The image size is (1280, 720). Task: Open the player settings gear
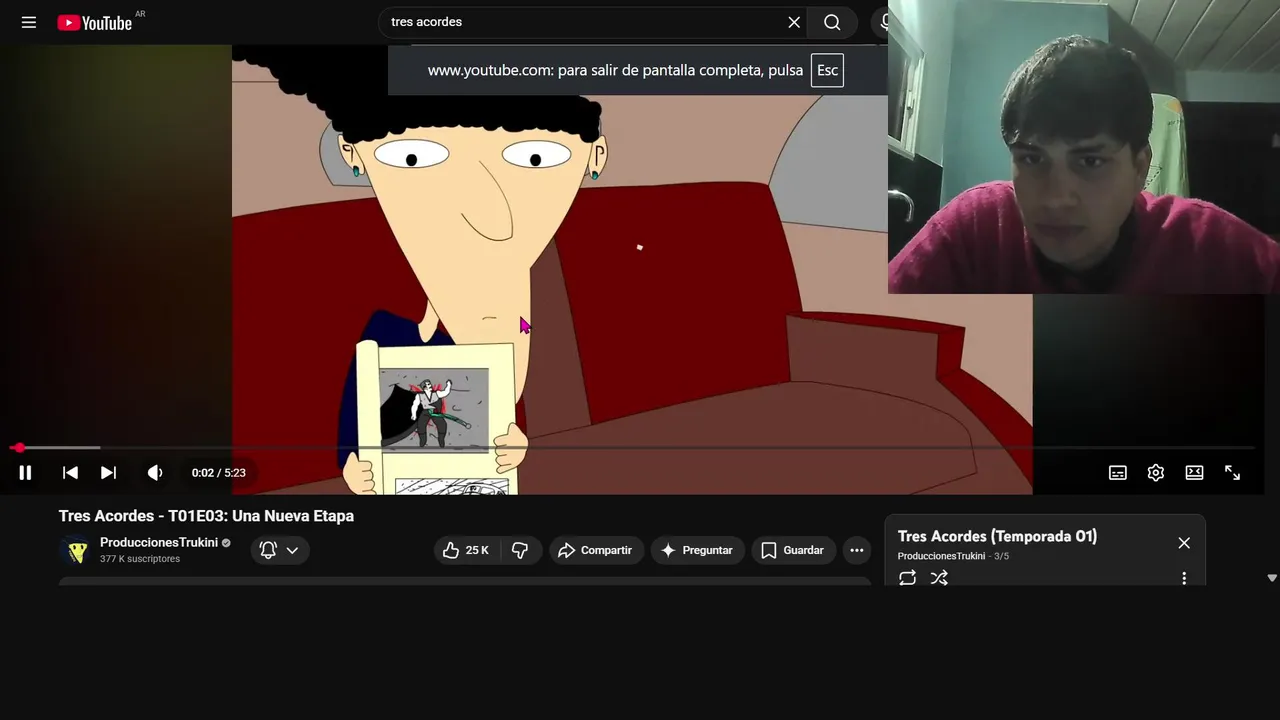pos(1156,473)
